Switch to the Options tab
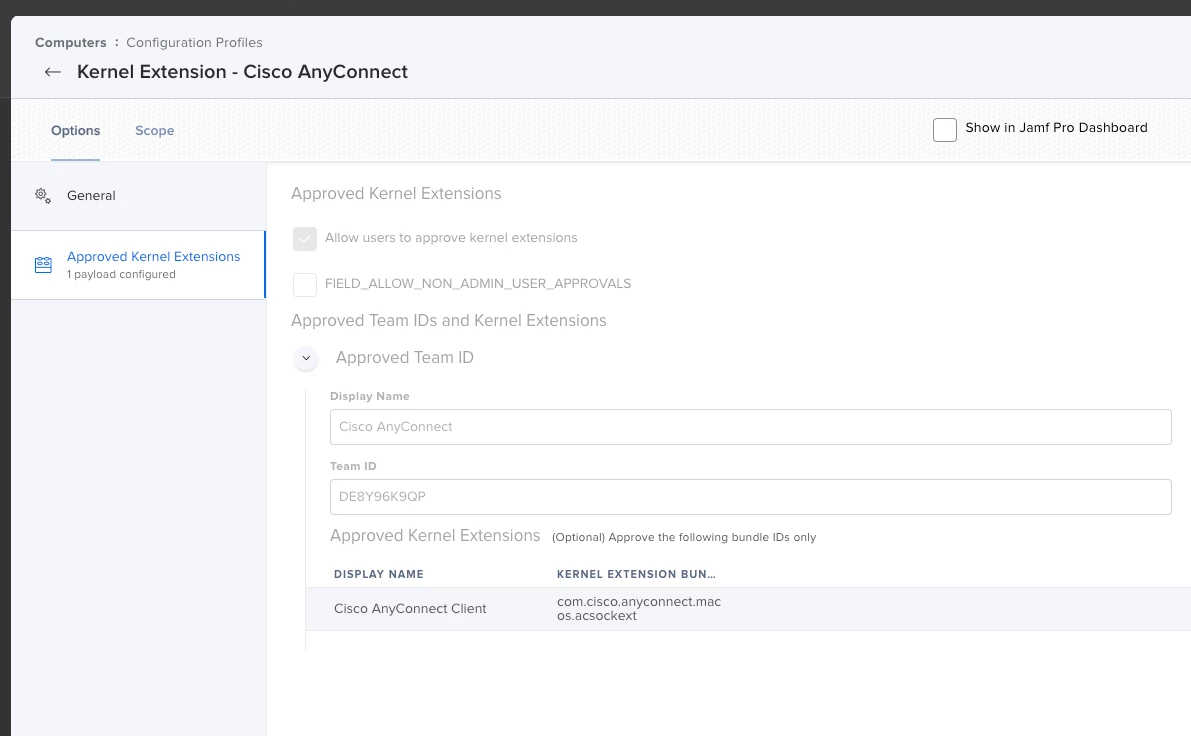This screenshot has height=736, width=1191. (75, 131)
